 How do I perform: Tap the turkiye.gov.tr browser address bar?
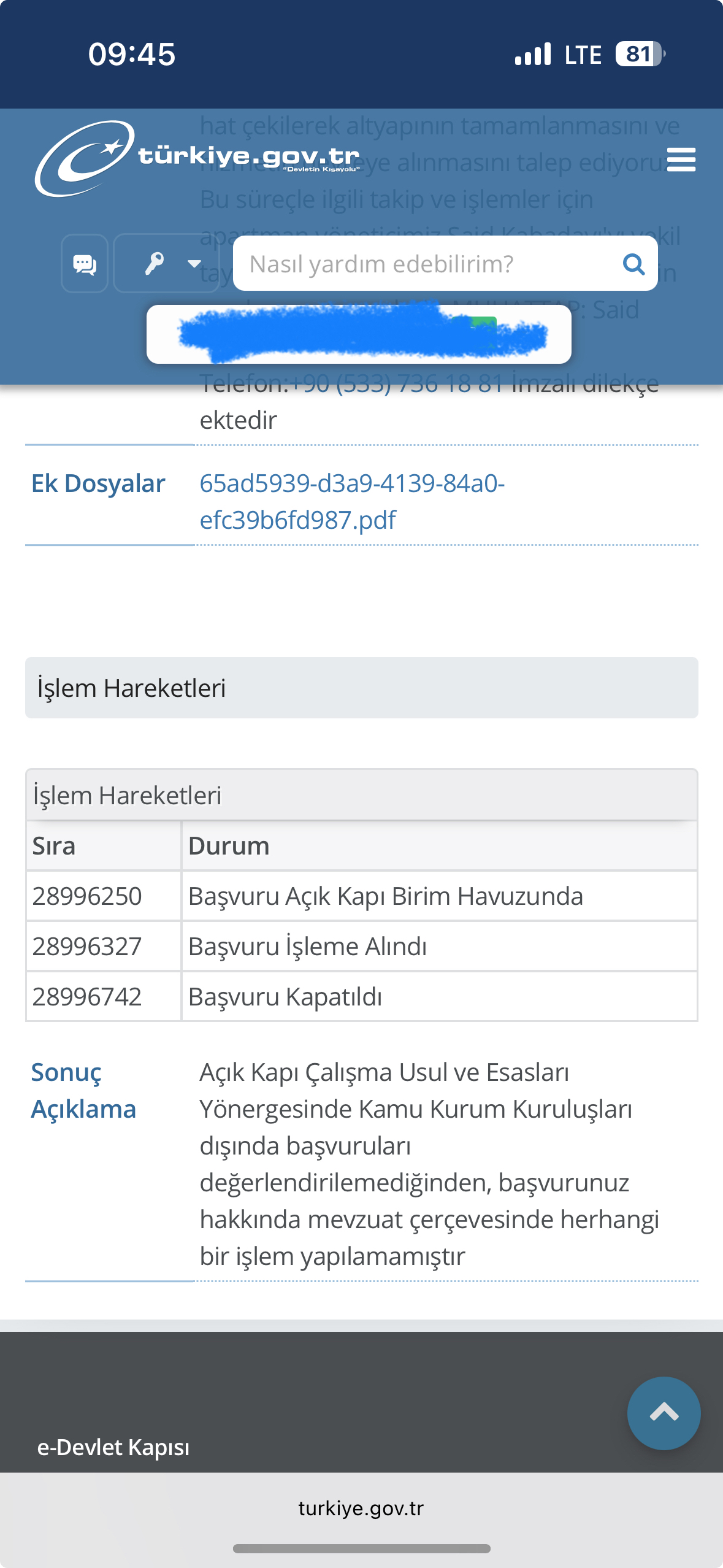[x=361, y=1508]
